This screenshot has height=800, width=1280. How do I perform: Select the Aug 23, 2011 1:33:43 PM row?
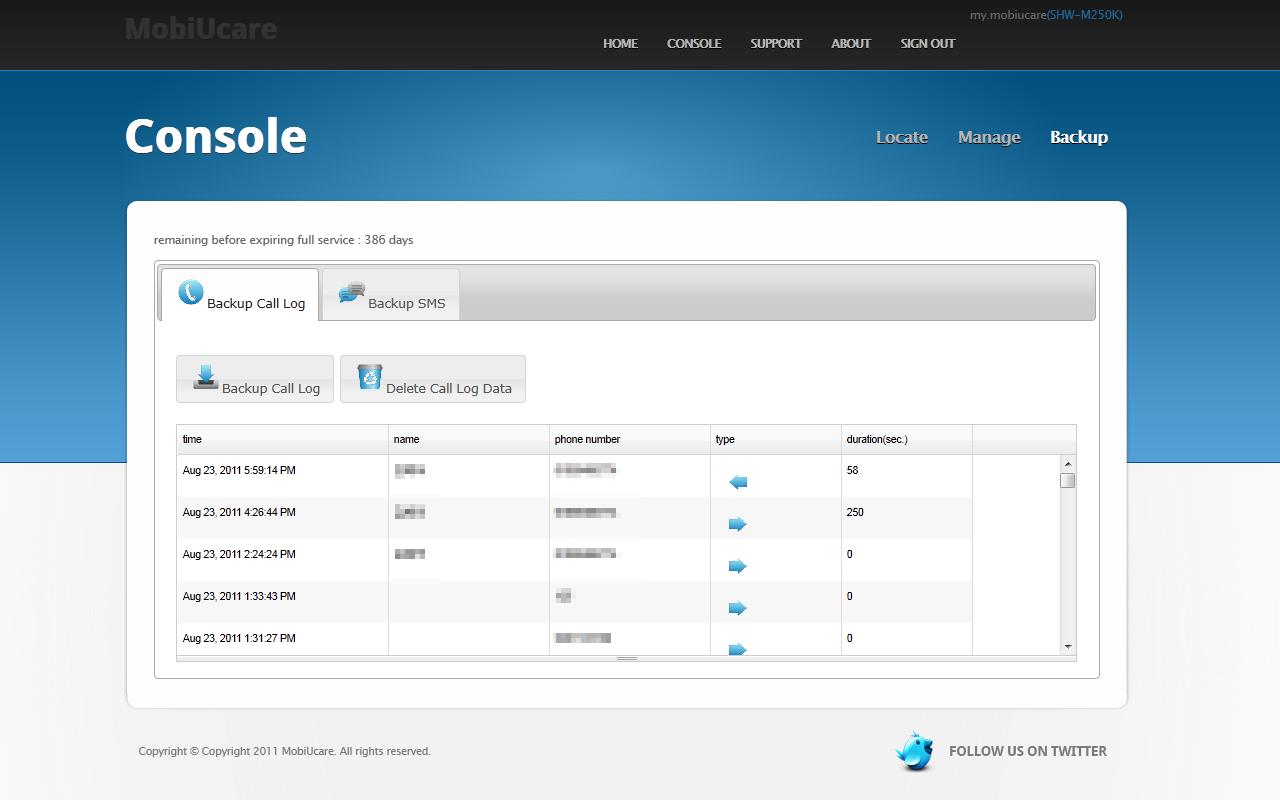click(x=575, y=602)
